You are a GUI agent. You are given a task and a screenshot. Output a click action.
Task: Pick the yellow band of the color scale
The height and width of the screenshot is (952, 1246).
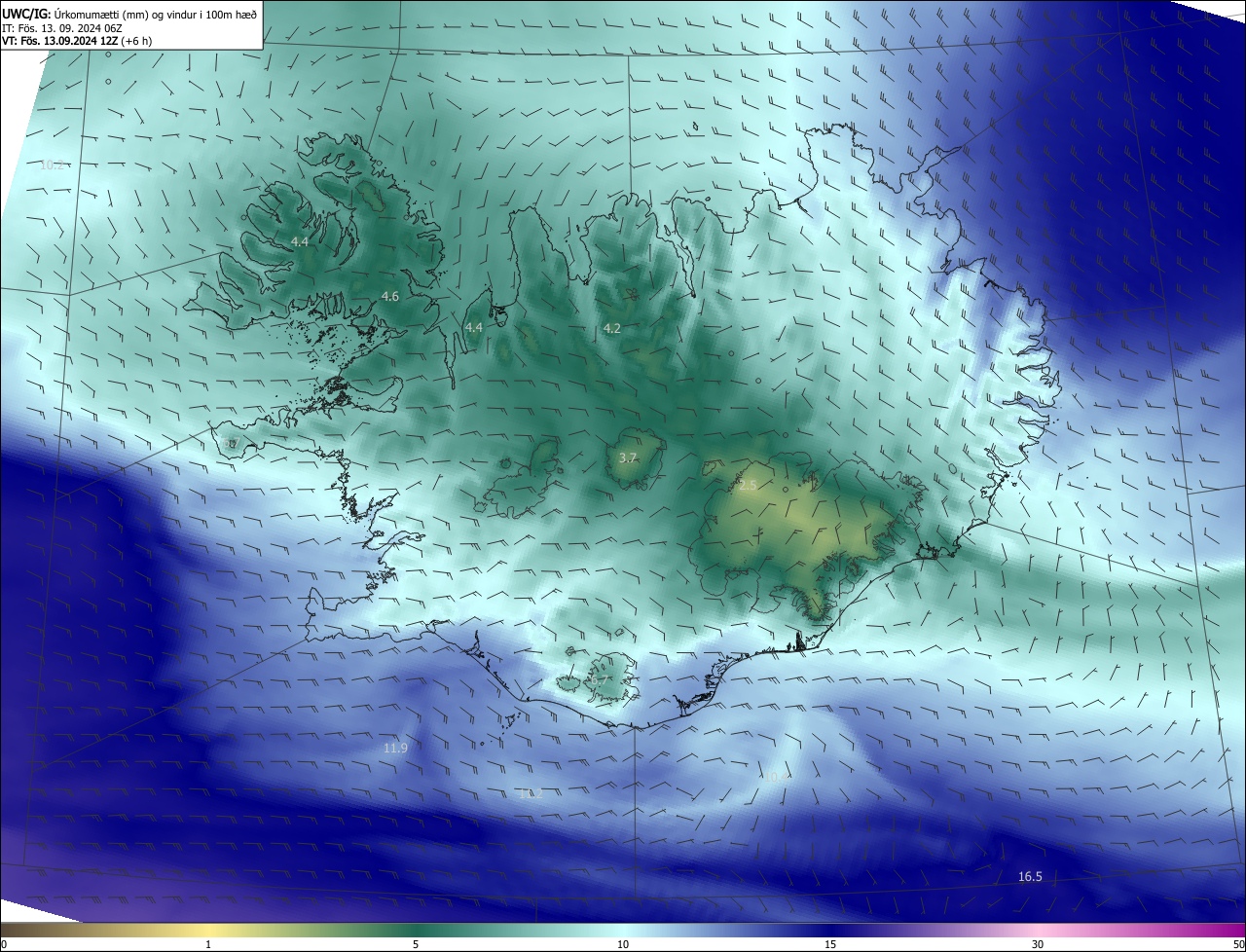208,931
